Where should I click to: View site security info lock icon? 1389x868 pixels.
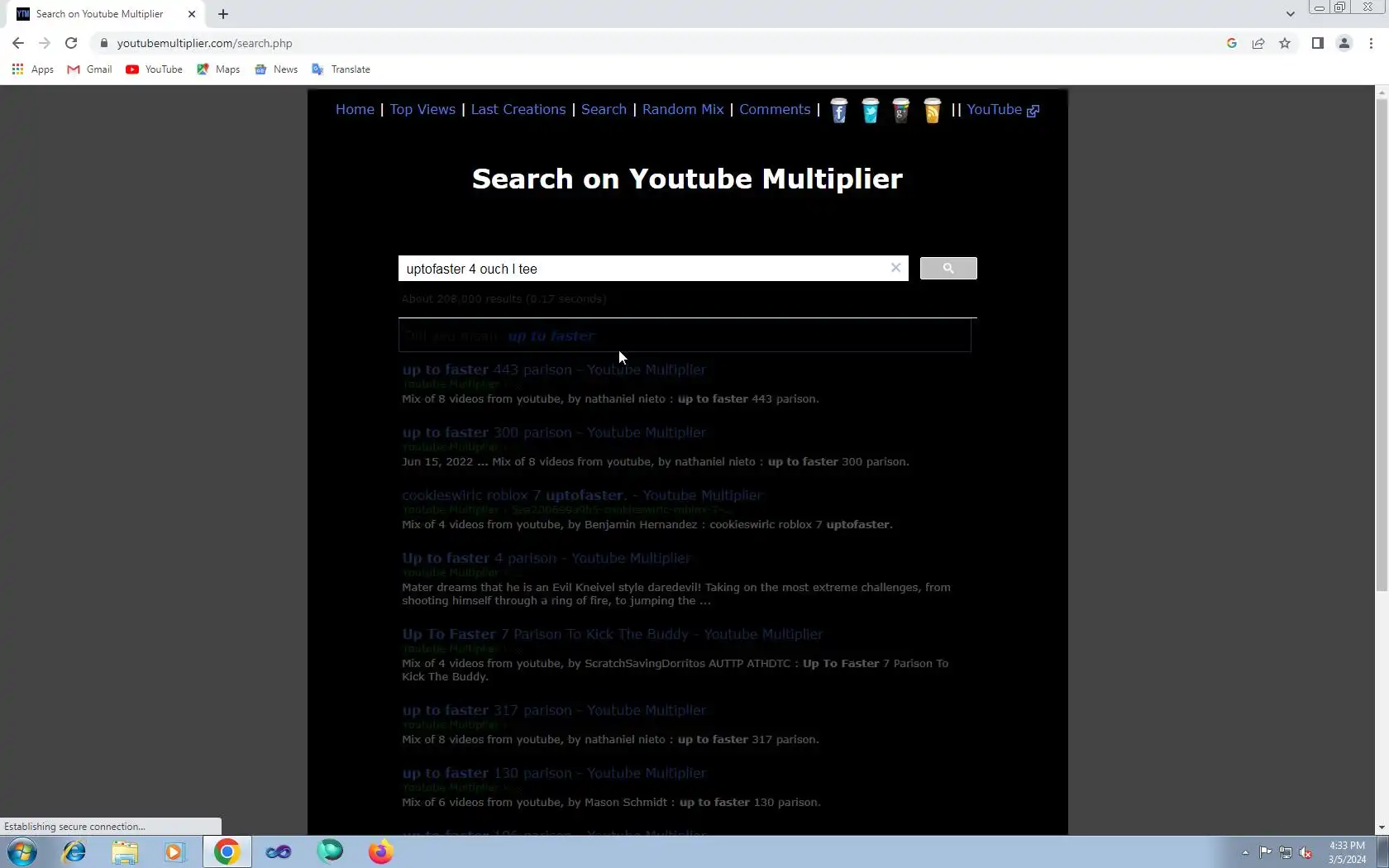click(x=104, y=43)
